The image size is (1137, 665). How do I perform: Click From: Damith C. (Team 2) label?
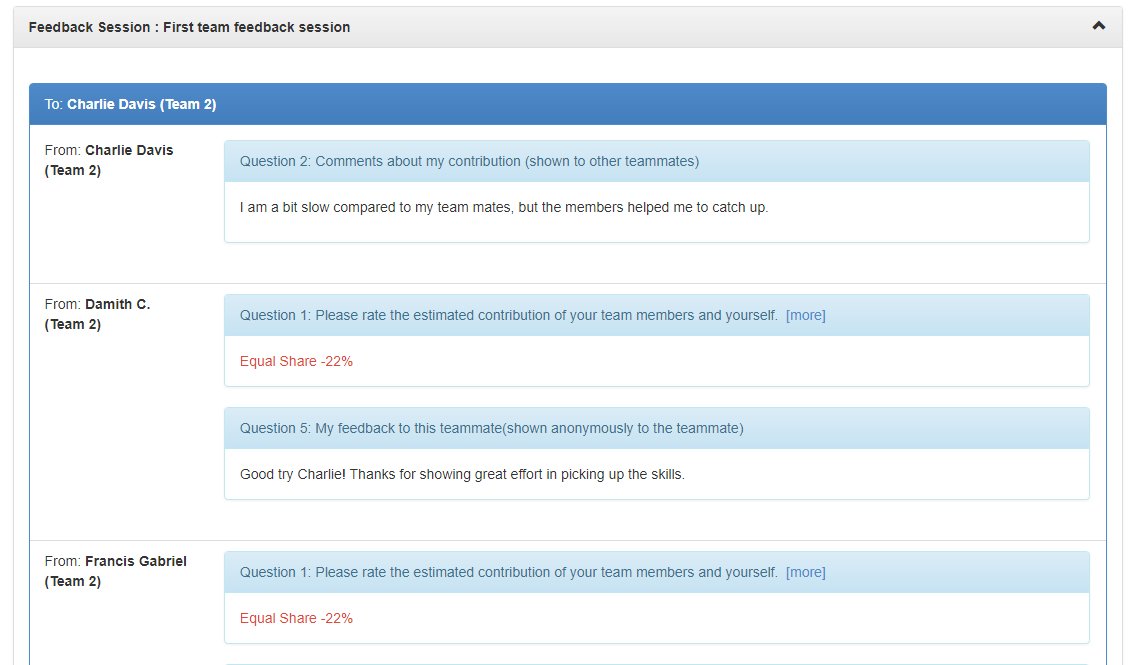pyautogui.click(x=97, y=314)
